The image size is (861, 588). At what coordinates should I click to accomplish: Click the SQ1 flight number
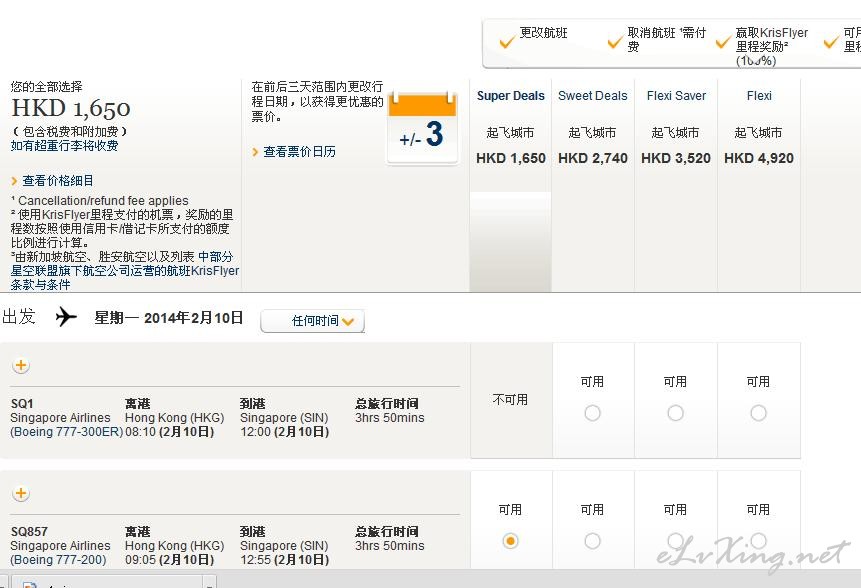pos(22,404)
